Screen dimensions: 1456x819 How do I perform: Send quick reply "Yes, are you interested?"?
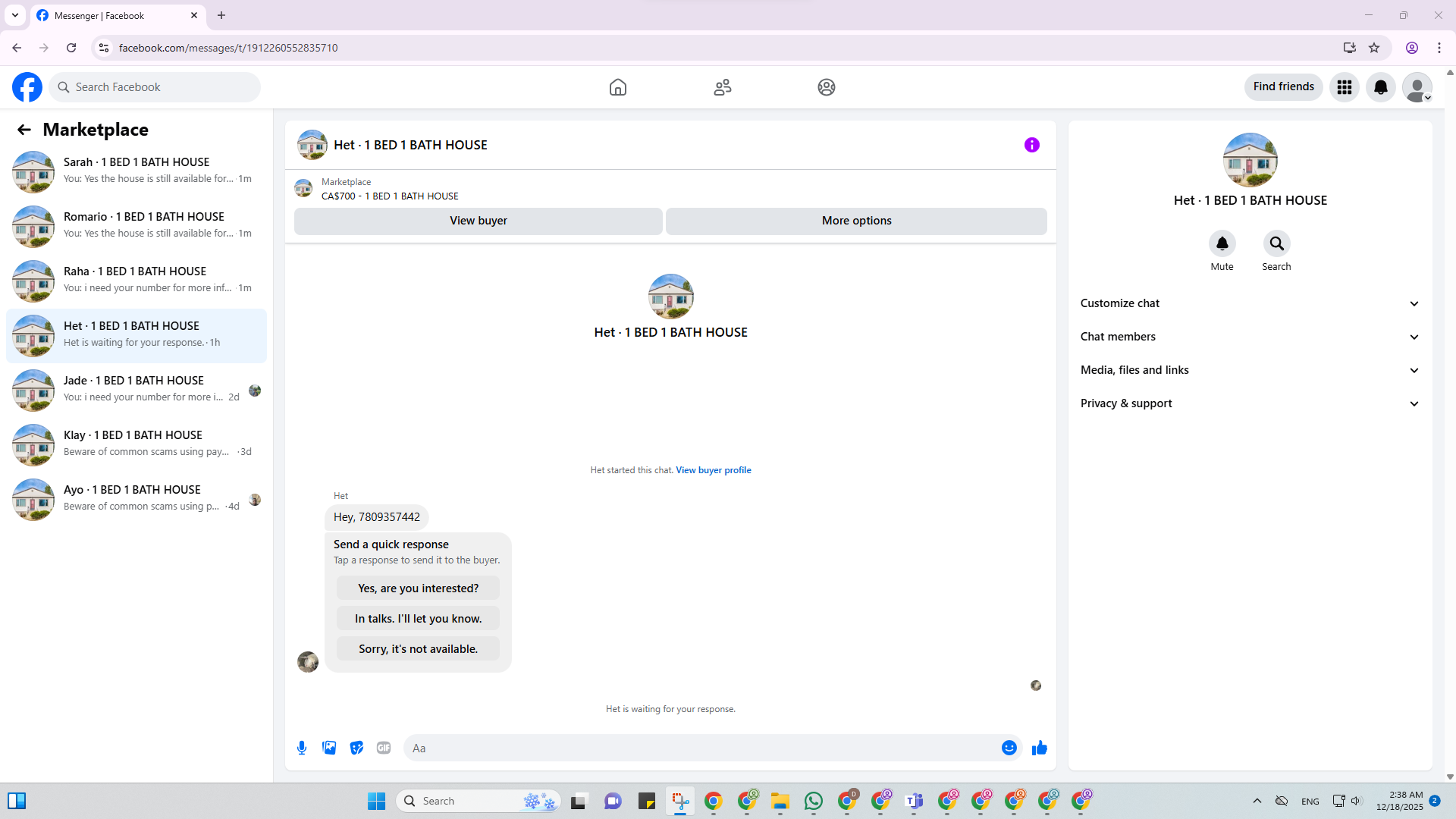[x=418, y=588]
